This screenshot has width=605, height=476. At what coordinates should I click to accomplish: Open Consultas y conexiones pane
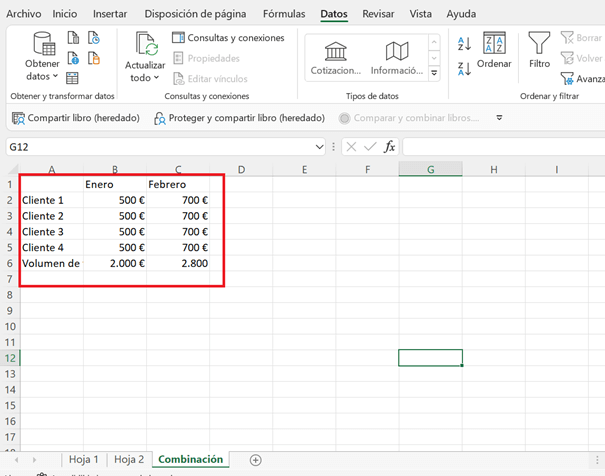(228, 38)
